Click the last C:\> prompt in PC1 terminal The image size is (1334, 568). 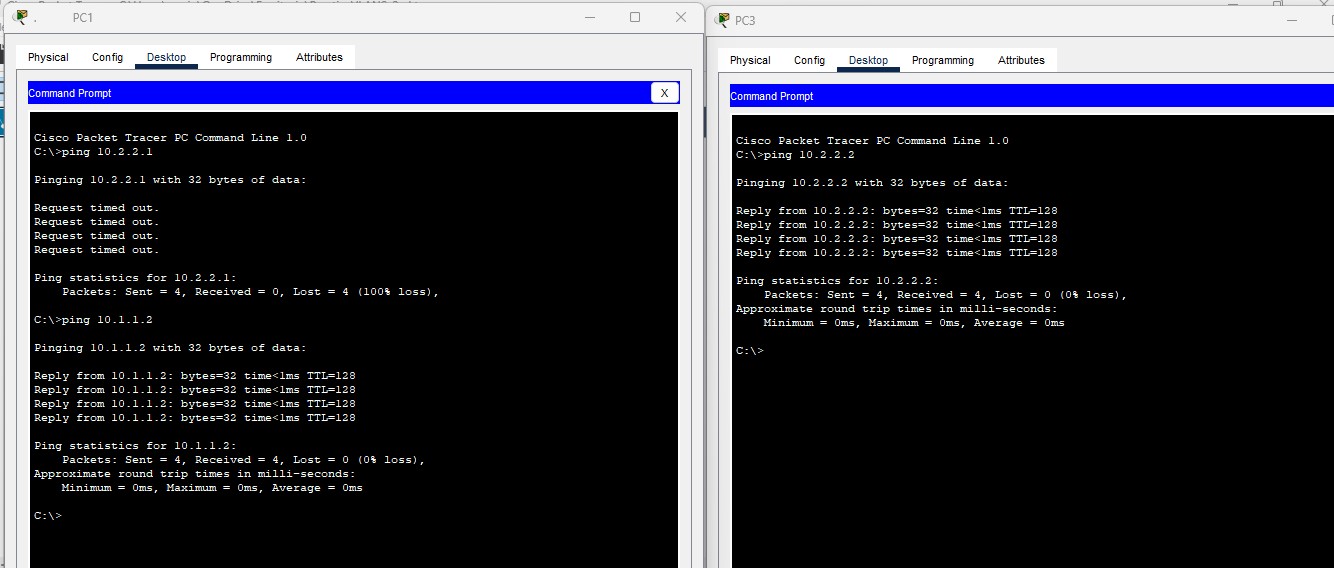point(48,516)
